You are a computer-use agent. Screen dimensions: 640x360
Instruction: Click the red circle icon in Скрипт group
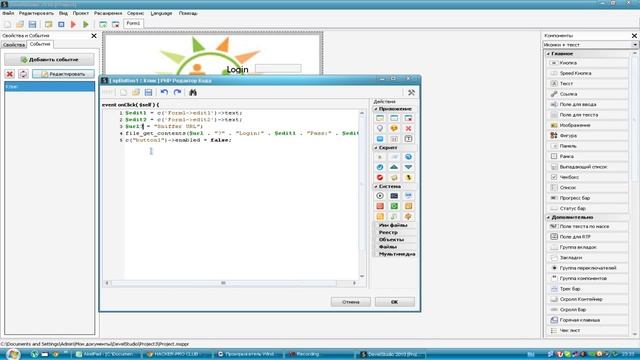pos(380,177)
